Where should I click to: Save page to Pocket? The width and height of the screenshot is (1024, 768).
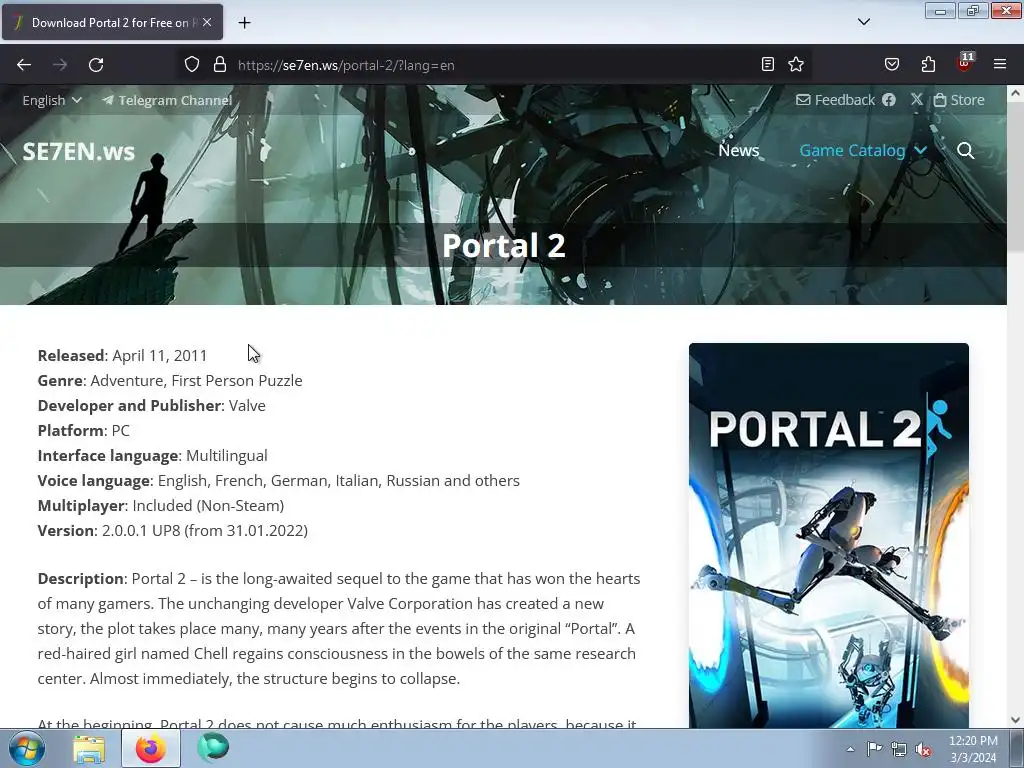892,64
